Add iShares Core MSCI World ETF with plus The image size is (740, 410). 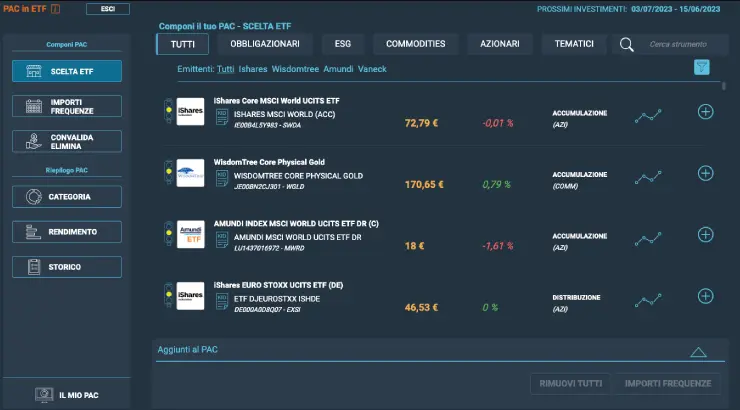(x=706, y=112)
